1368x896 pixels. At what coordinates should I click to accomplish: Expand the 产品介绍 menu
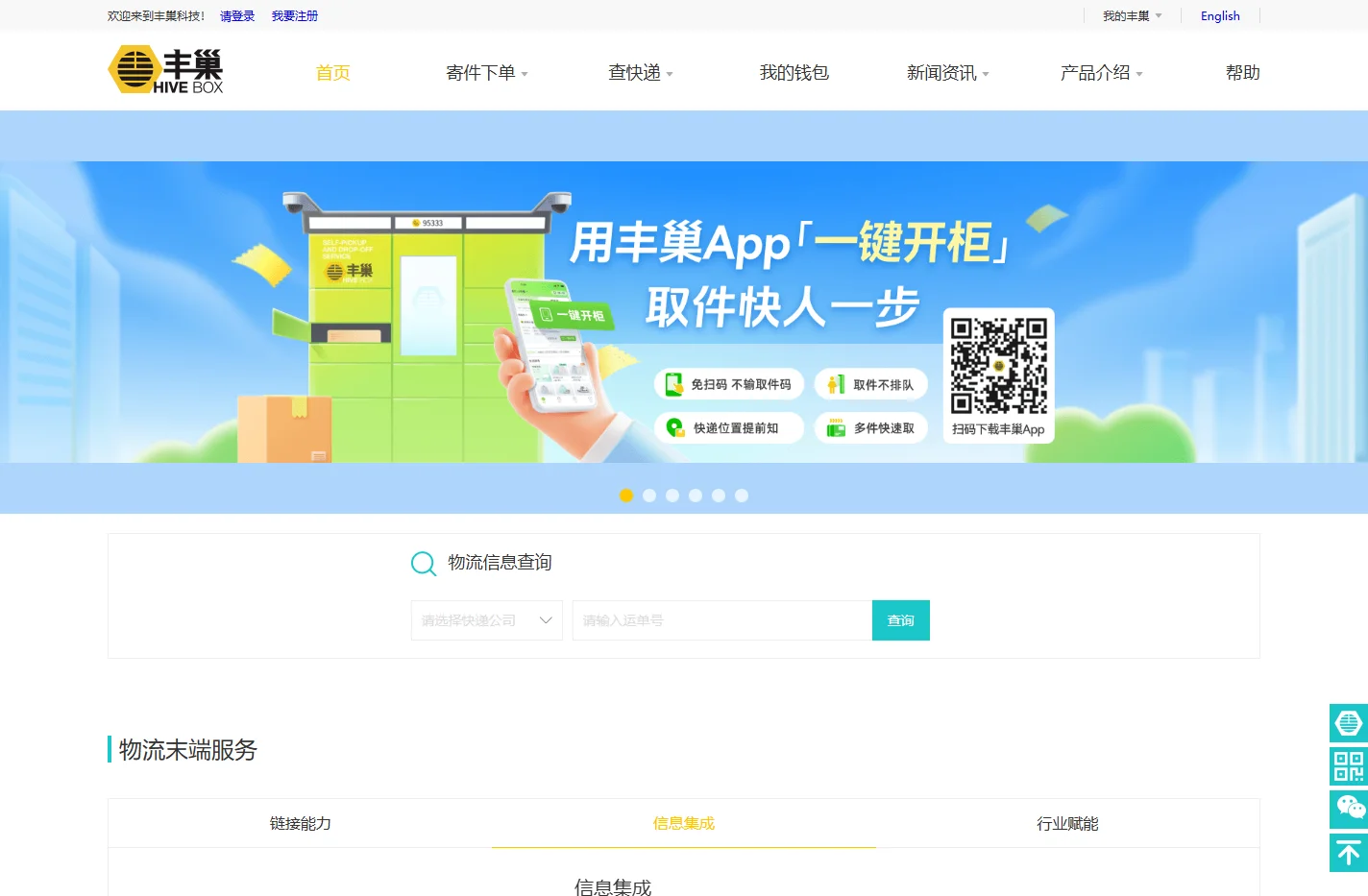click(x=1101, y=73)
